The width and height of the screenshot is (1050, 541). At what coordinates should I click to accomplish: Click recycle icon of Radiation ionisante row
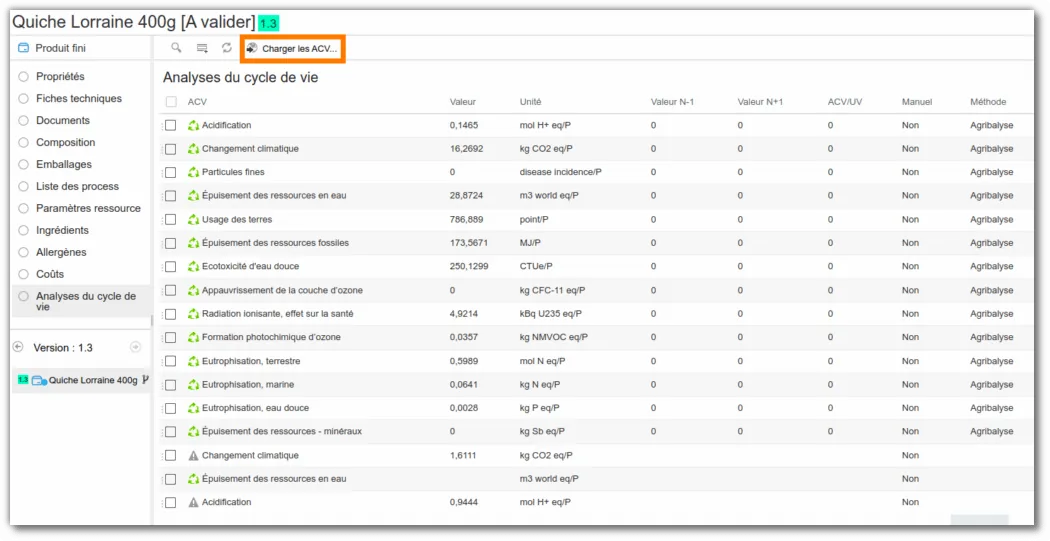pyautogui.click(x=194, y=313)
